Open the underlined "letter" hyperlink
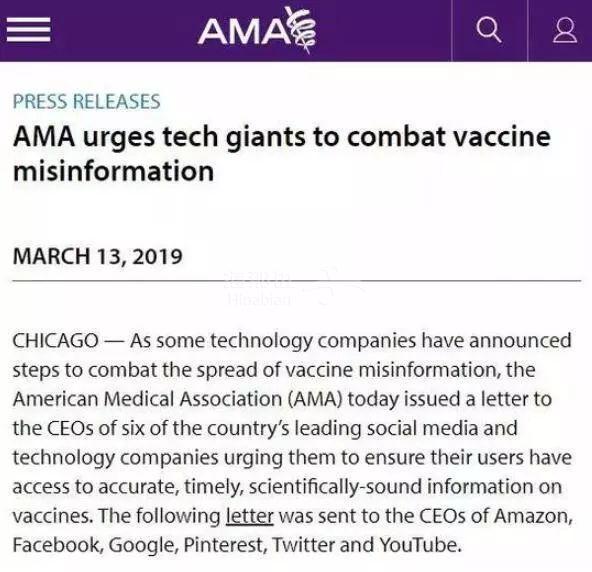Screen dimensions: 592x572 tap(250, 516)
